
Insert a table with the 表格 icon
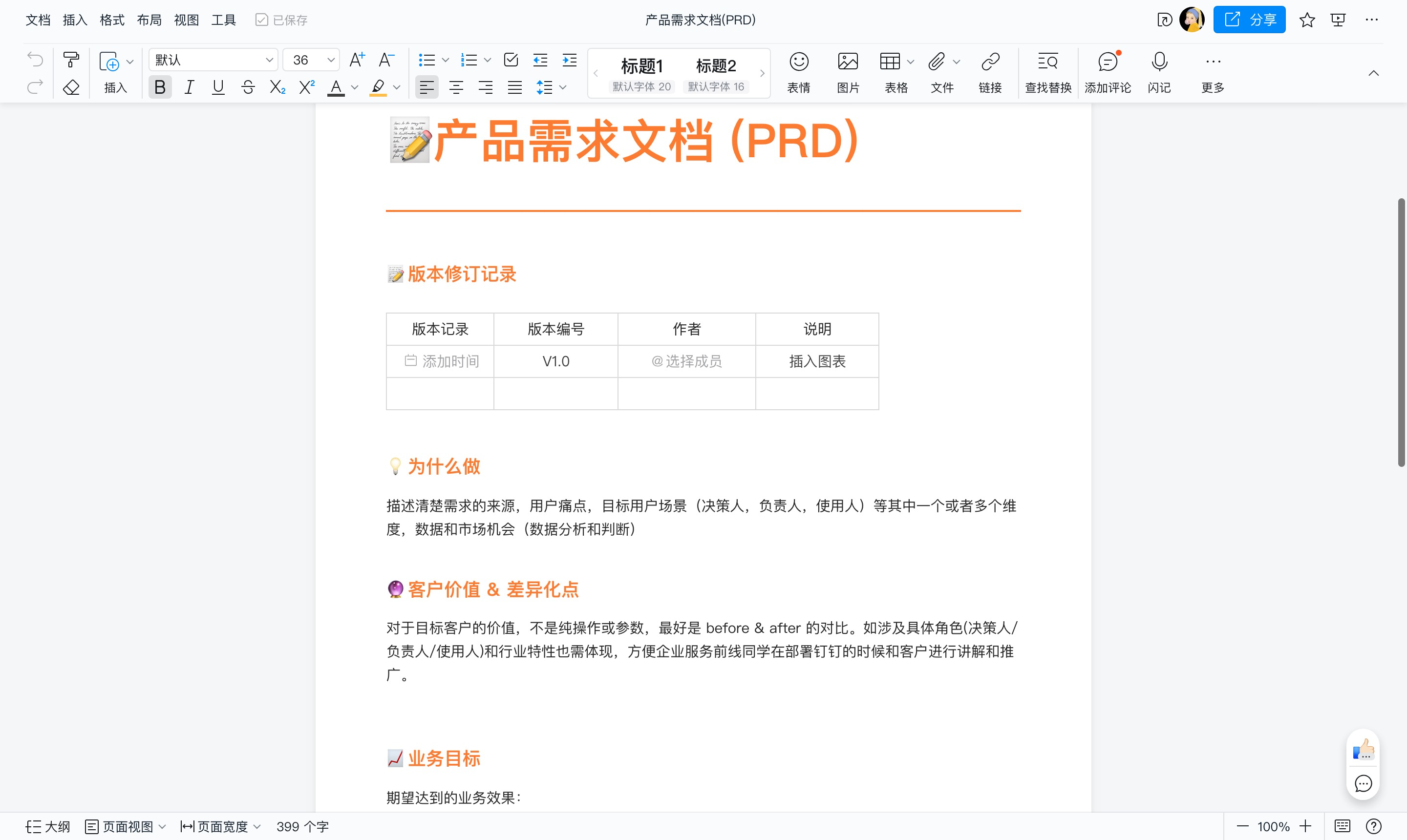pos(890,72)
